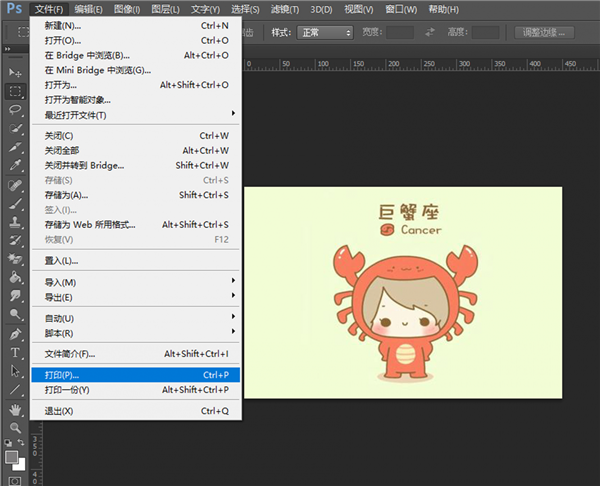This screenshot has width=600, height=486.
Task: Select the Lasso tool
Action: (16, 110)
